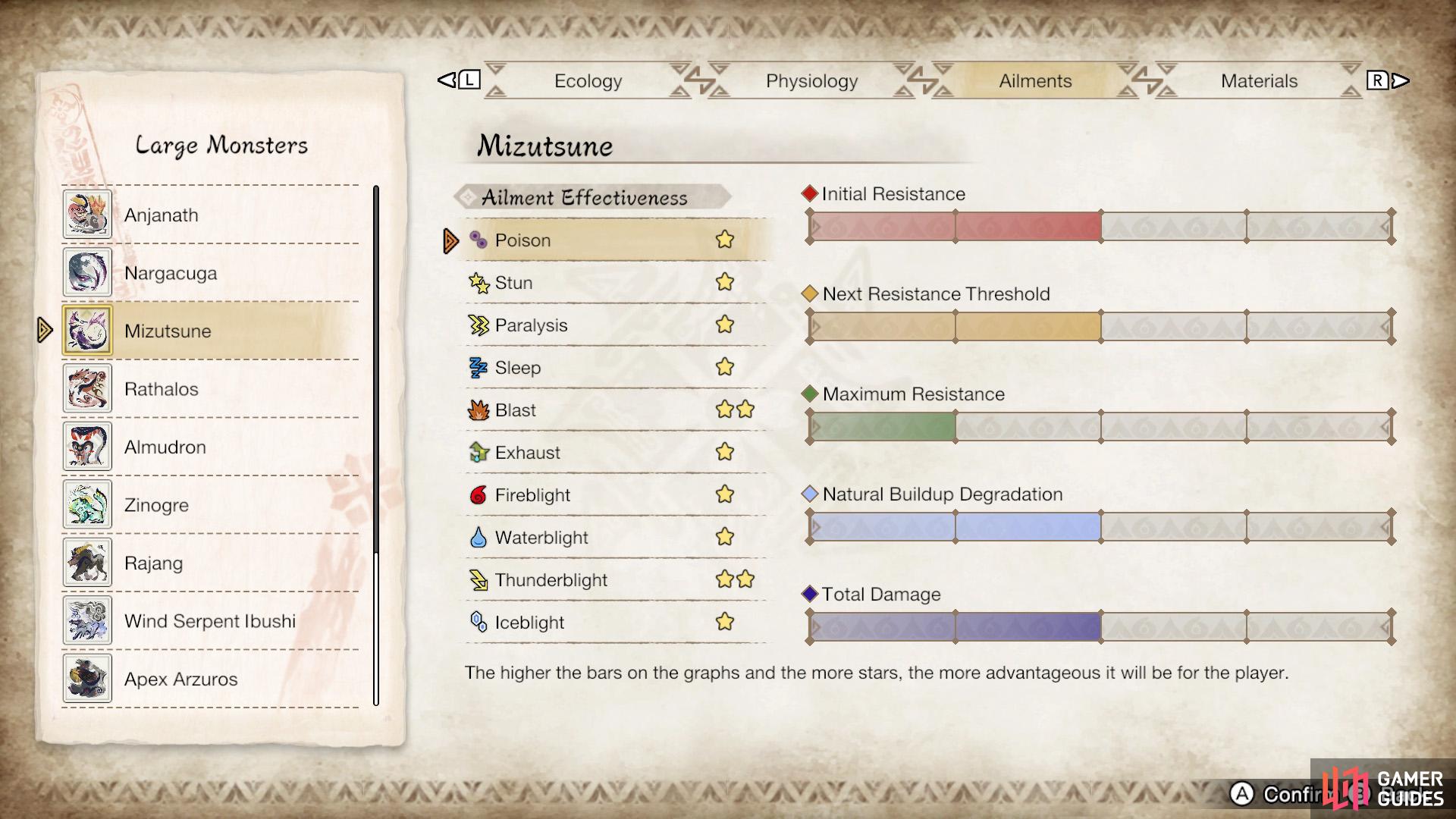The width and height of the screenshot is (1456, 819).
Task: Select the Anjanath monster icon
Action: (87, 215)
